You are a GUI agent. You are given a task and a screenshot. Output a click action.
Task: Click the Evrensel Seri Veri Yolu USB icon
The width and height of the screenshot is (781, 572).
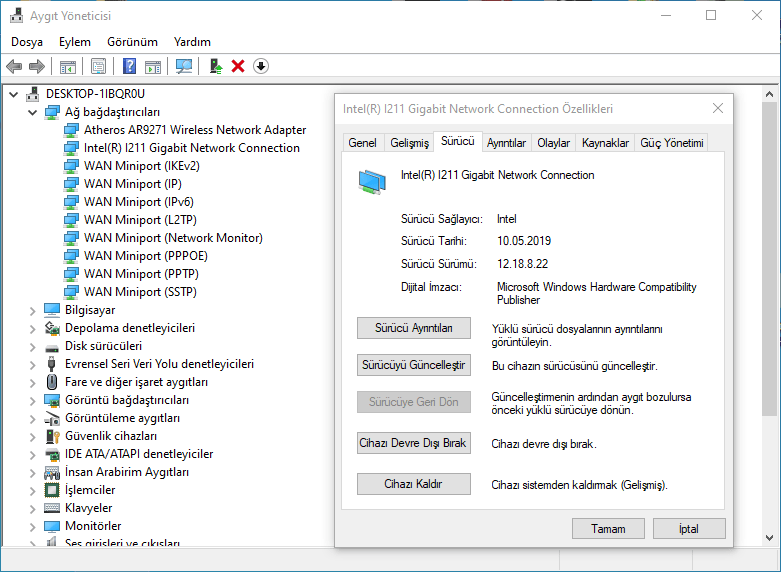point(52,364)
